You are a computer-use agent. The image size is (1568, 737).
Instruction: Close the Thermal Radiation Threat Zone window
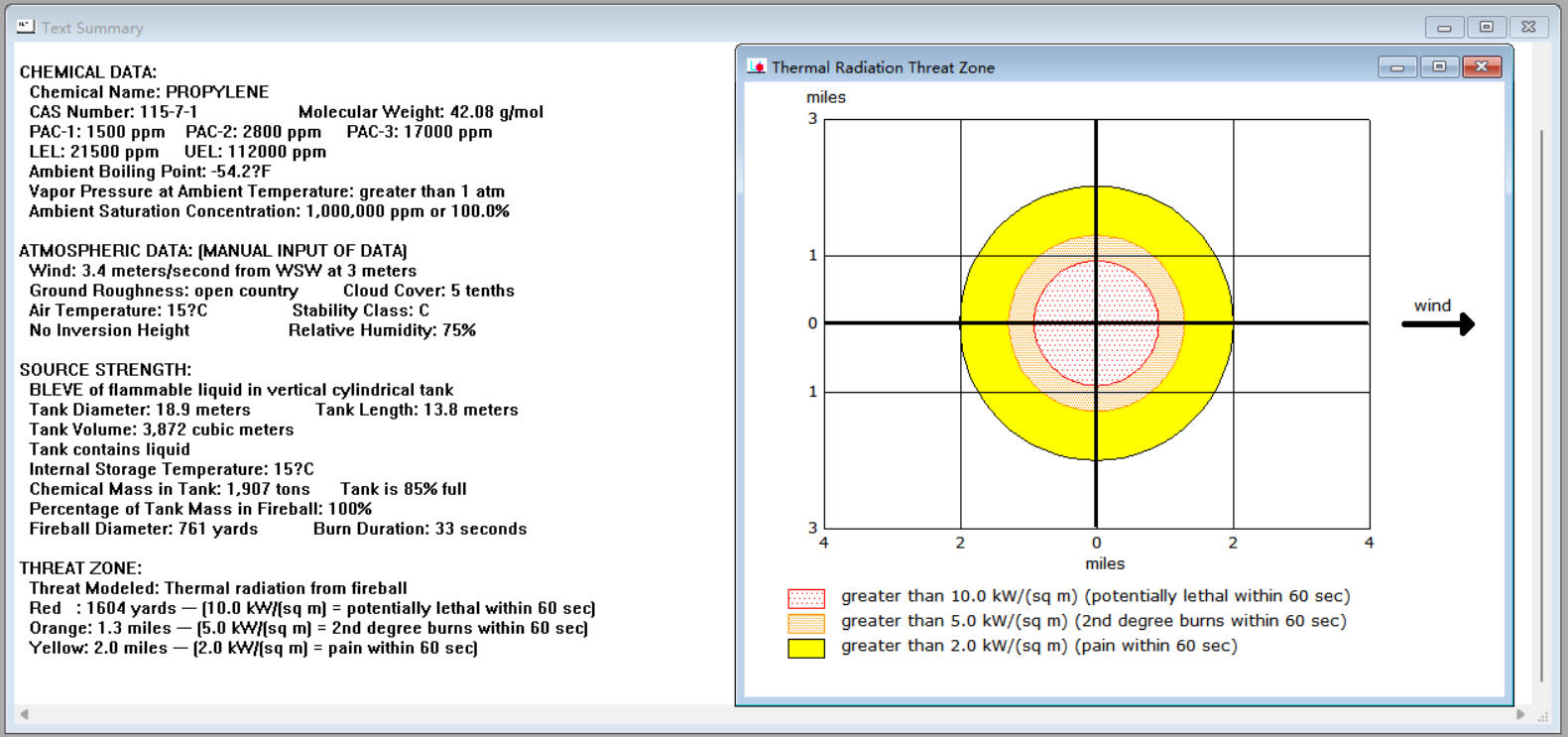pyautogui.click(x=1482, y=66)
